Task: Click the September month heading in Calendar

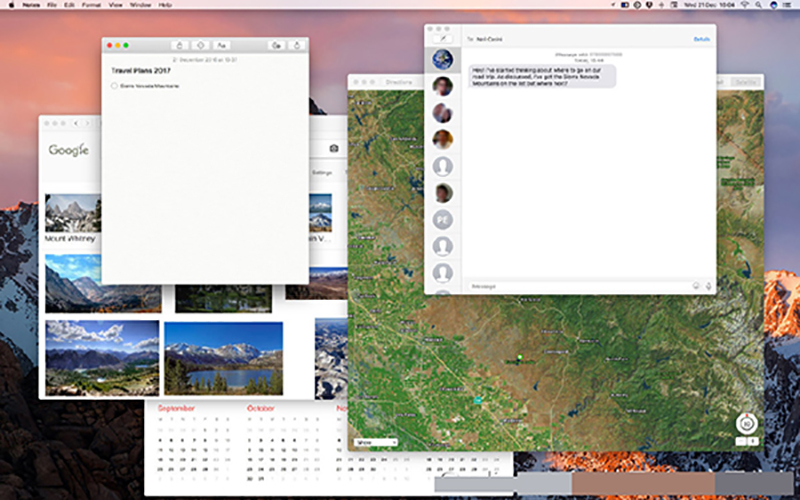Action: (176, 408)
